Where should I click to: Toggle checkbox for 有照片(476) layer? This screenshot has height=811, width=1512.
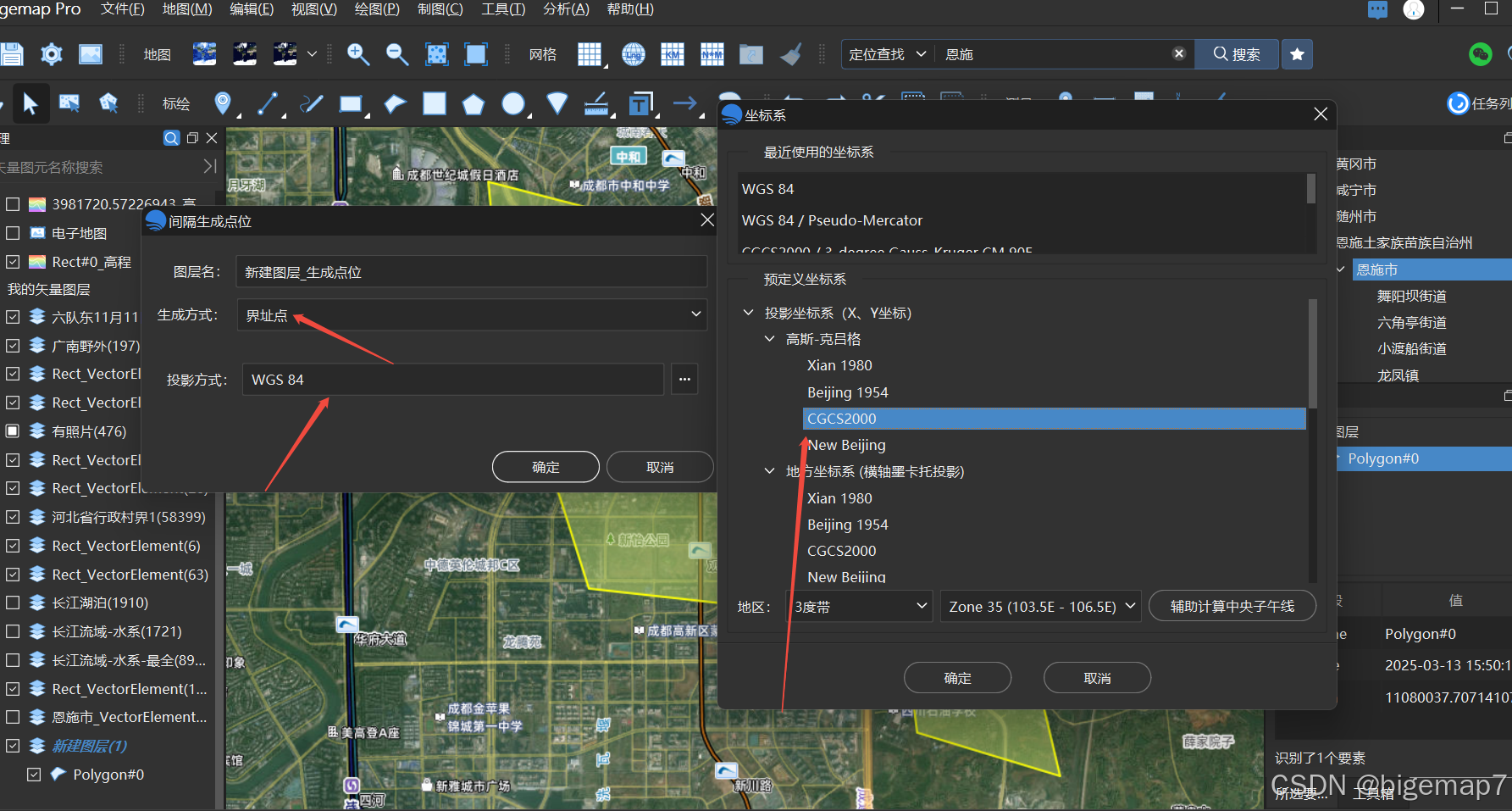13,430
